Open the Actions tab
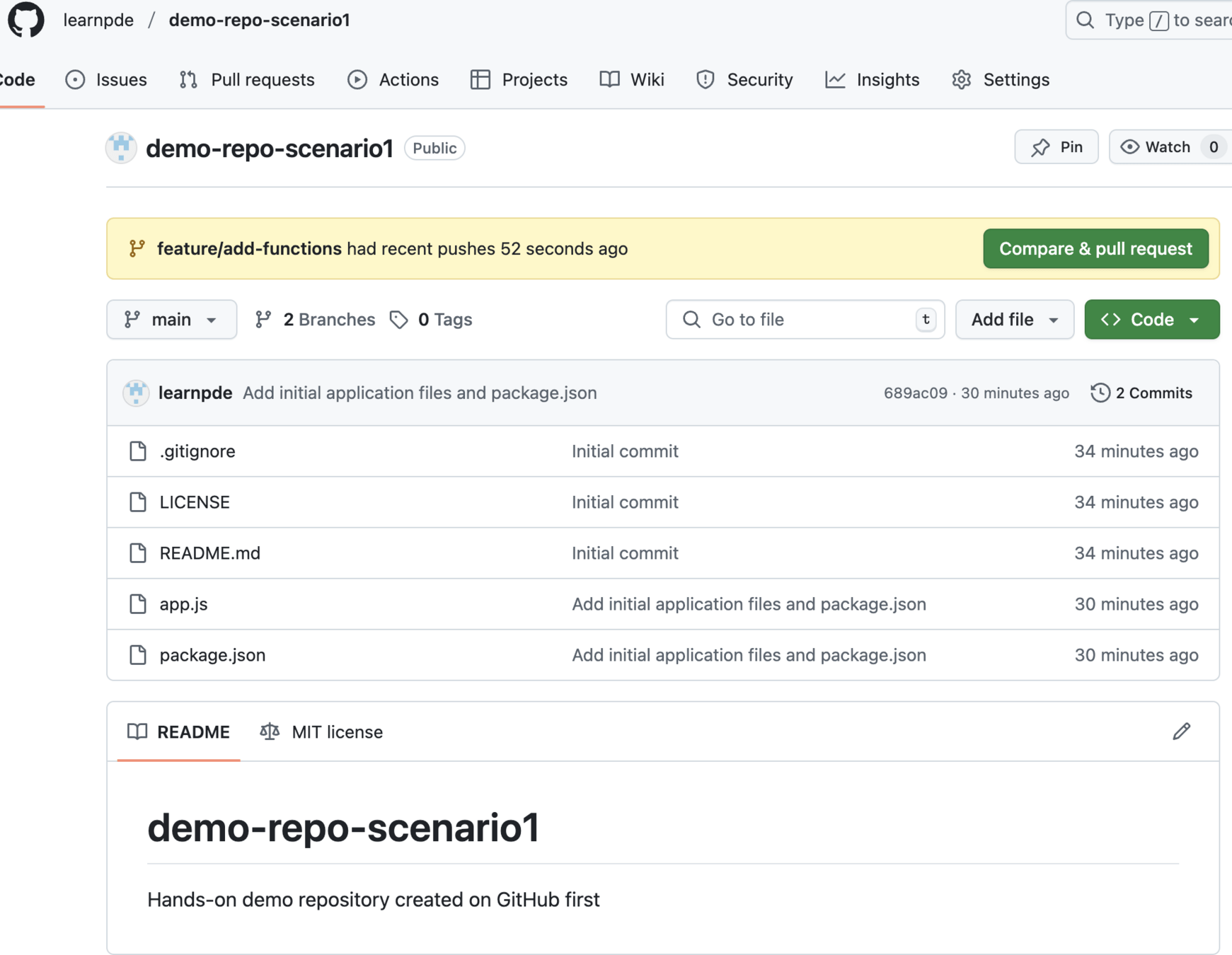 click(393, 79)
